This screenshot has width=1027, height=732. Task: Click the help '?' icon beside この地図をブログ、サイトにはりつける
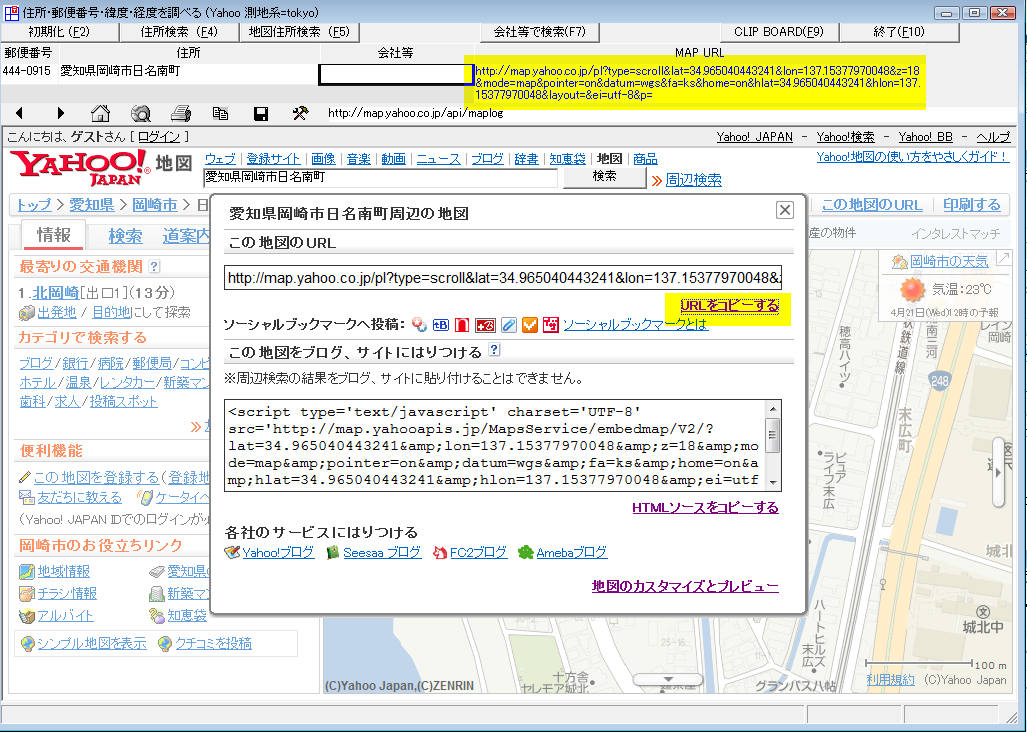[x=495, y=350]
